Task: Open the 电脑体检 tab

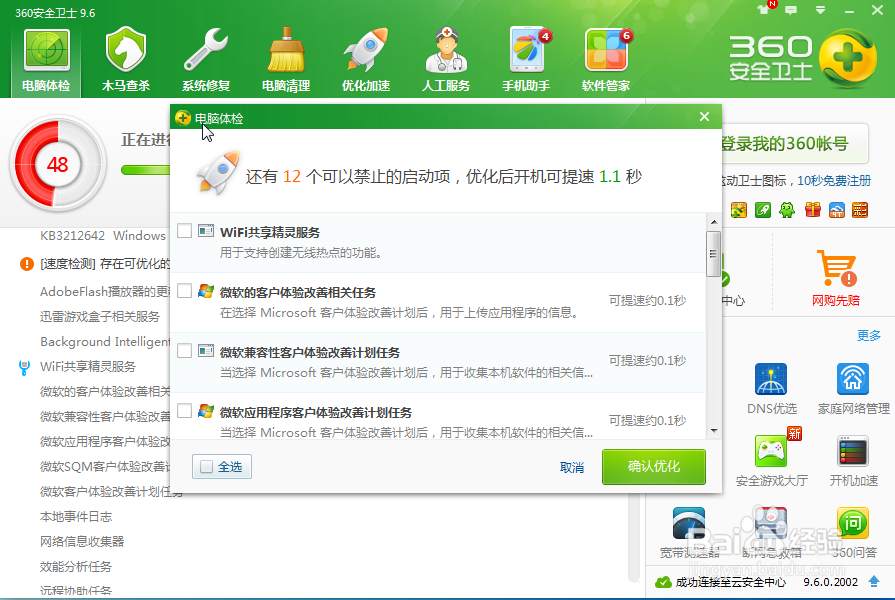Action: tap(46, 60)
